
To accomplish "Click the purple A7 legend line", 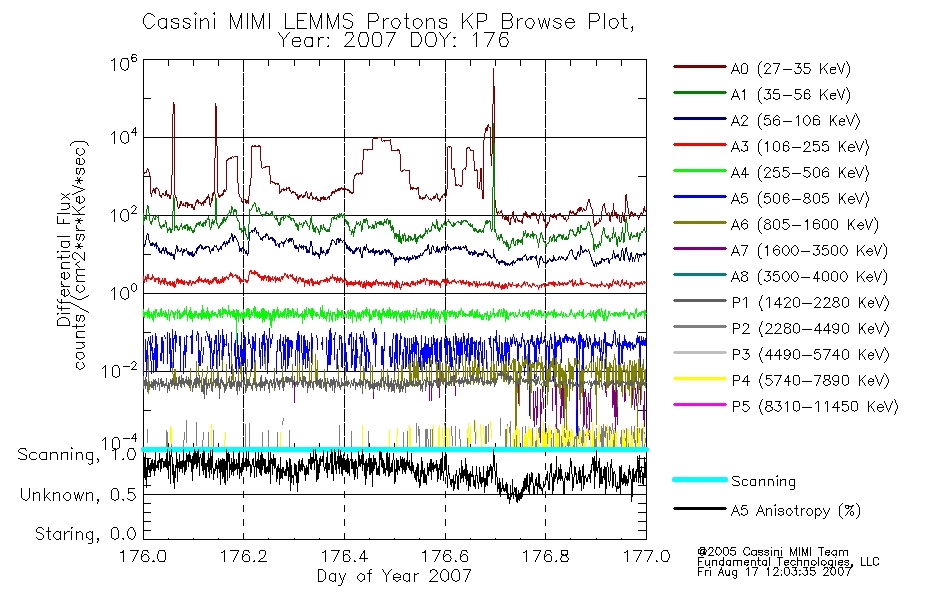I will click(699, 248).
